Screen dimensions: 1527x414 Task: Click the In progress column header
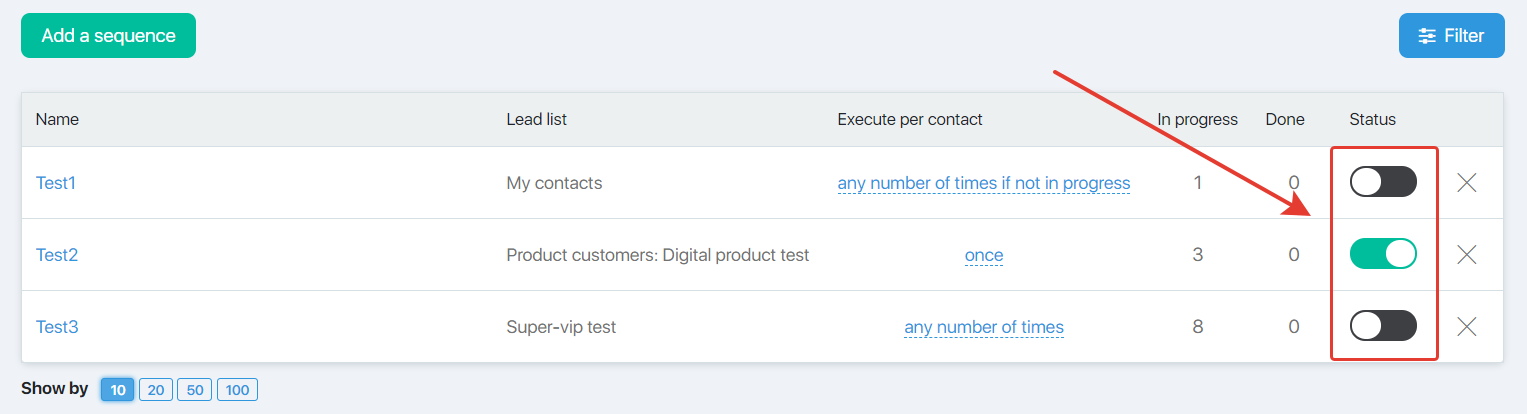pos(1197,119)
